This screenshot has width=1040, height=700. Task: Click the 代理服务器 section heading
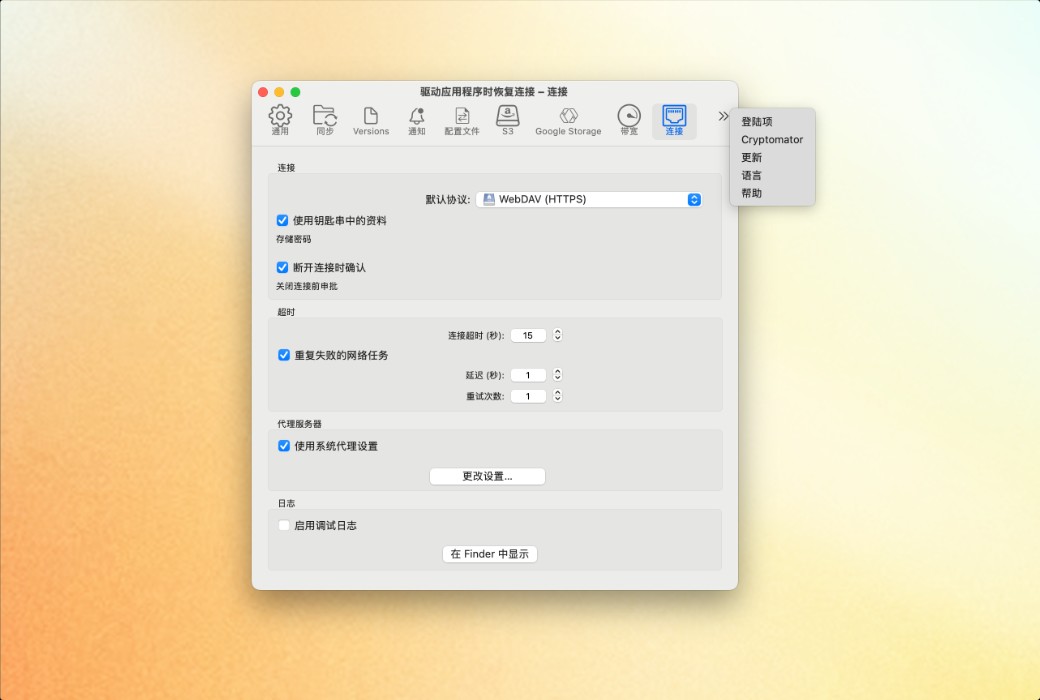(x=299, y=423)
